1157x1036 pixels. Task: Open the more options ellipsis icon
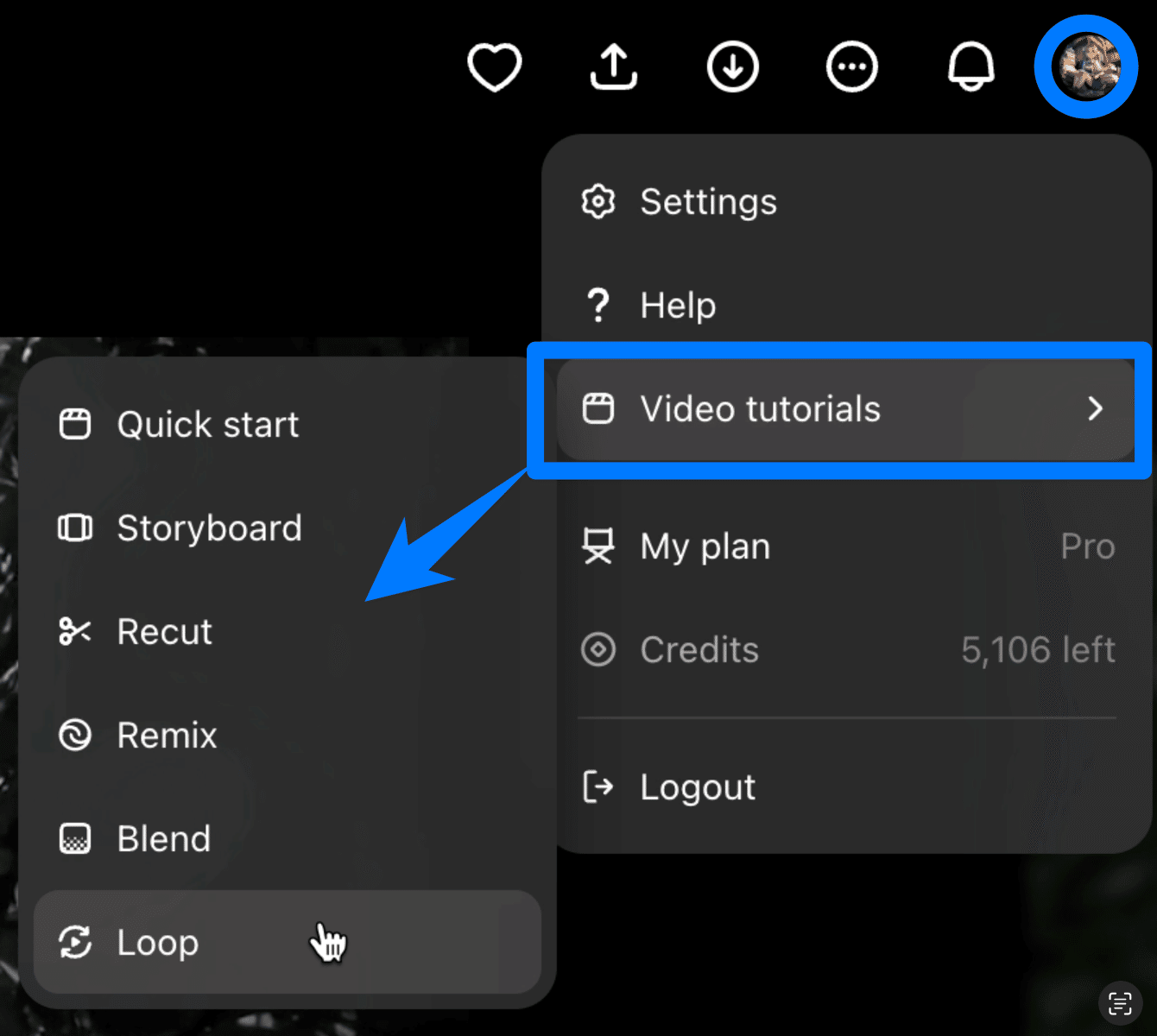tap(851, 67)
